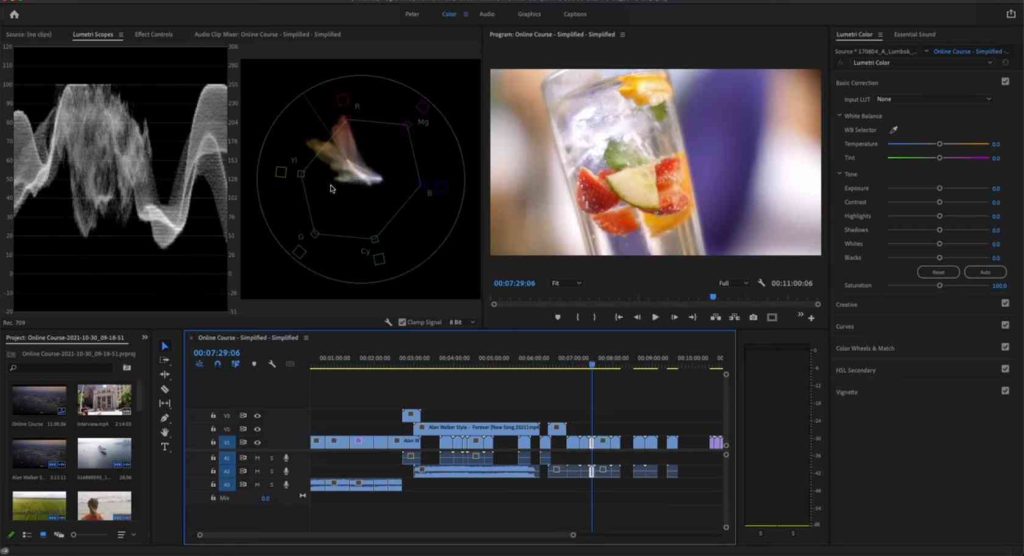This screenshot has height=556, width=1024.
Task: Open Timeline Display Settings wrench
Action: (272, 364)
